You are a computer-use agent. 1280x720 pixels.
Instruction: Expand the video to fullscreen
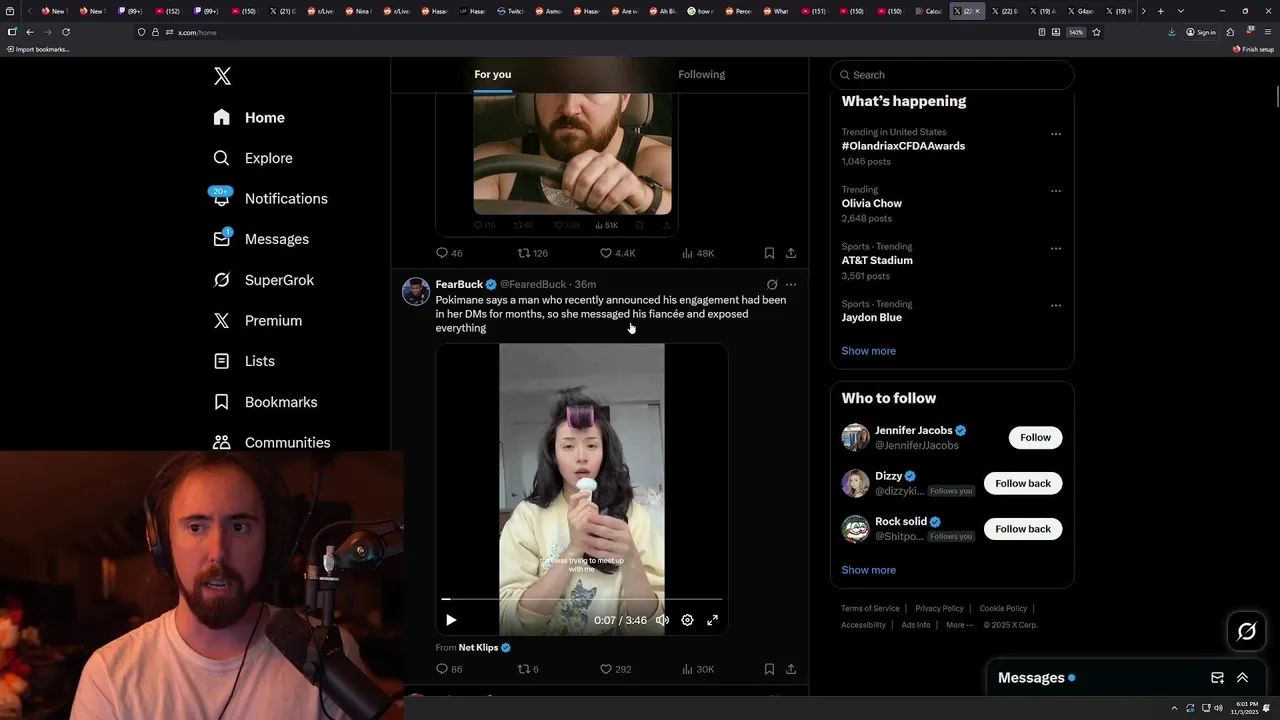coord(712,620)
